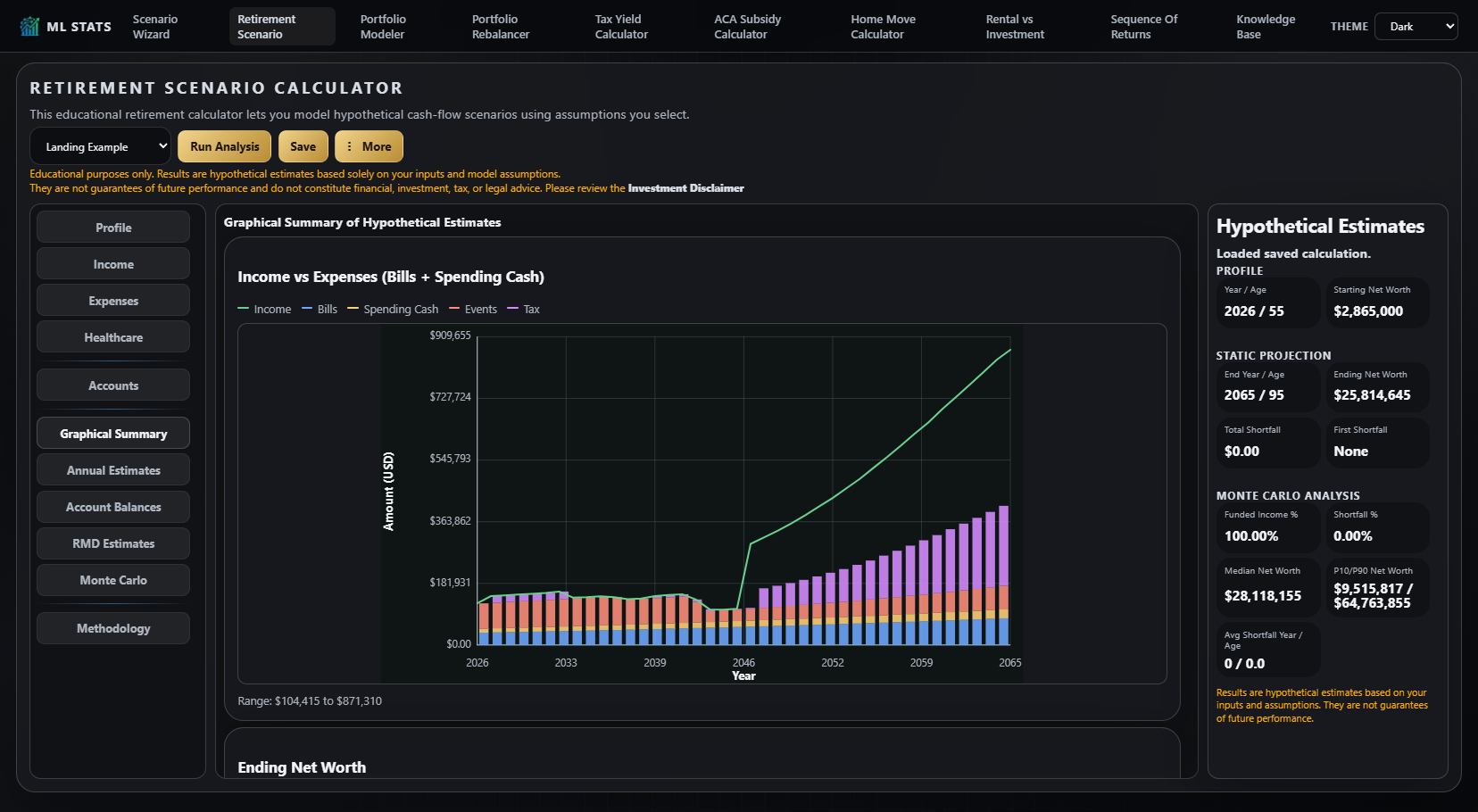Viewport: 1478px width, 812px height.
Task: Open the Expenses section
Action: click(113, 301)
